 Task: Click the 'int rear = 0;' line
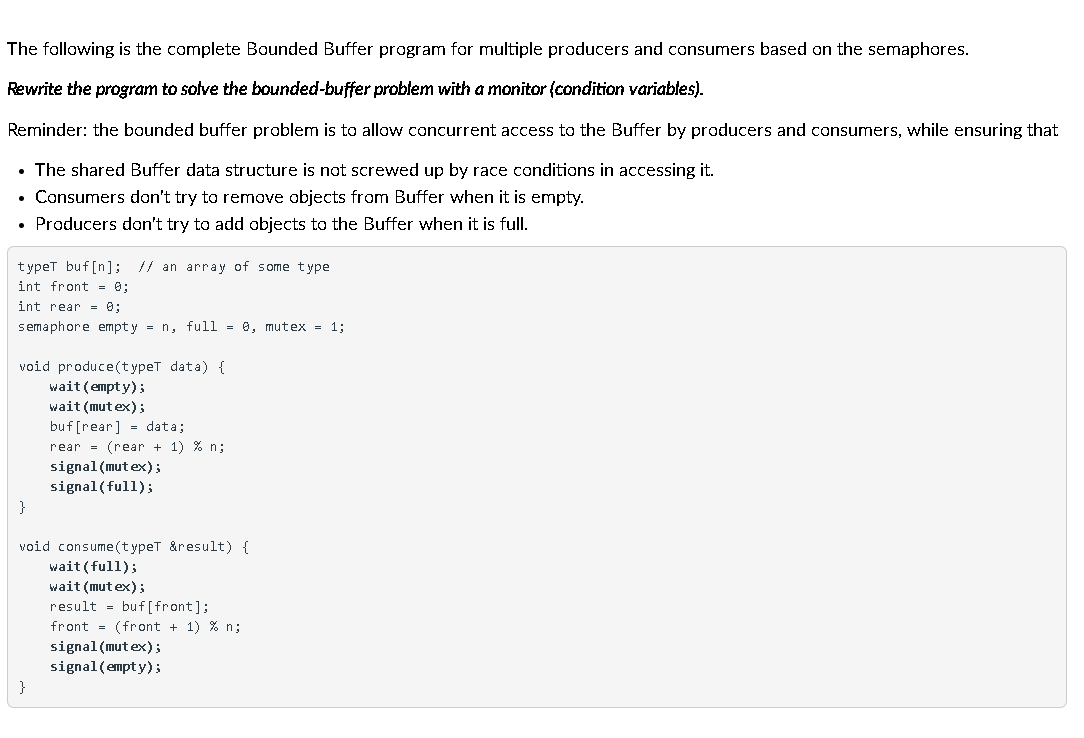point(69,307)
